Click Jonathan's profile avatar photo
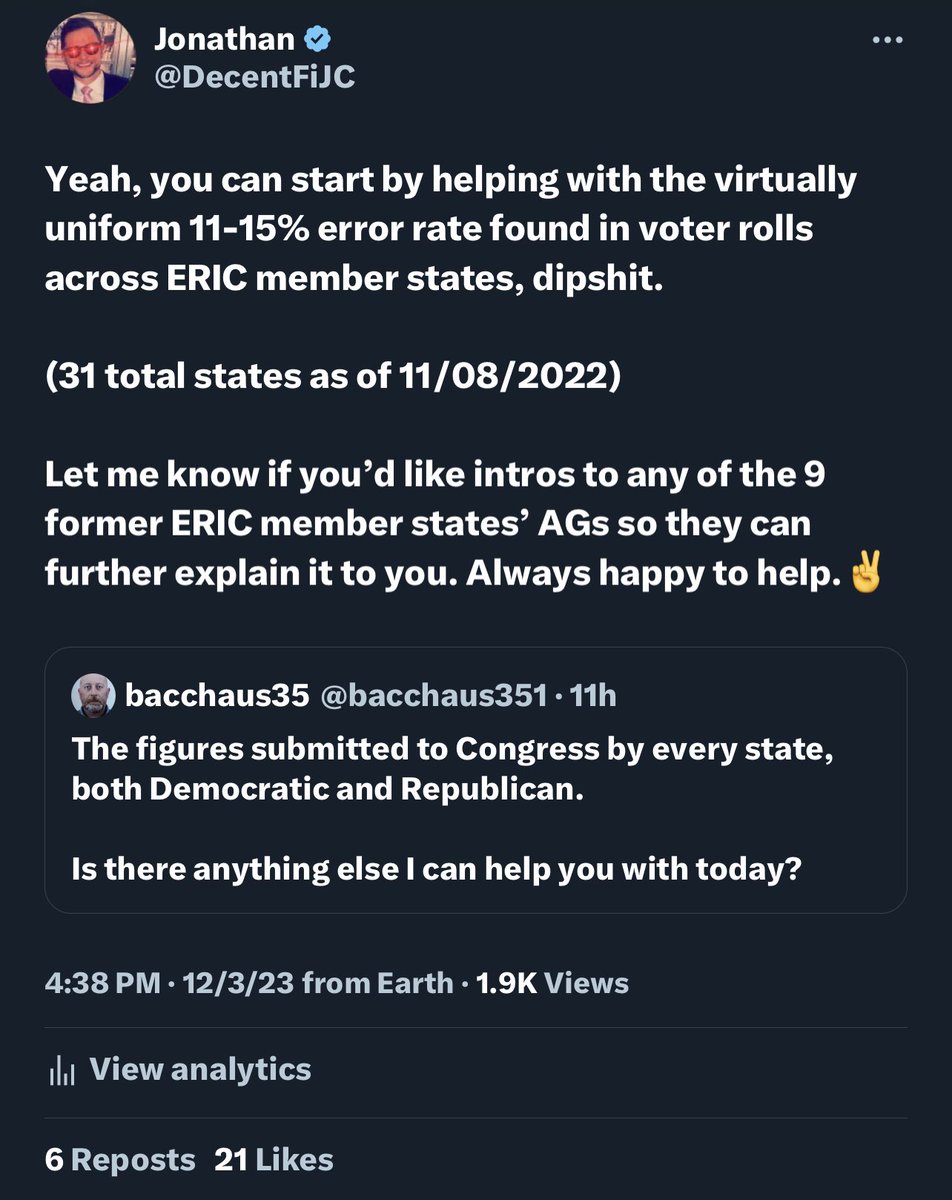Image resolution: width=952 pixels, height=1200 pixels. (88, 60)
